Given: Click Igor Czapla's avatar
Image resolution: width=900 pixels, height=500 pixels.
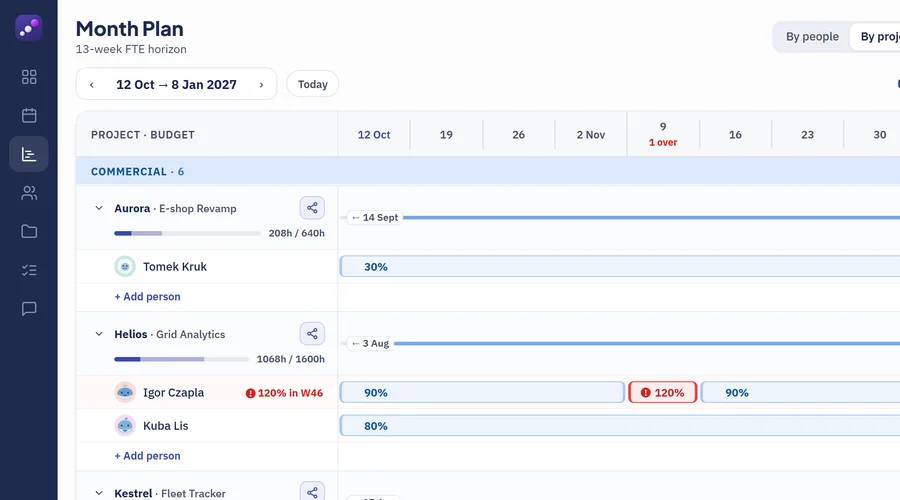Looking at the screenshot, I should click(125, 393).
